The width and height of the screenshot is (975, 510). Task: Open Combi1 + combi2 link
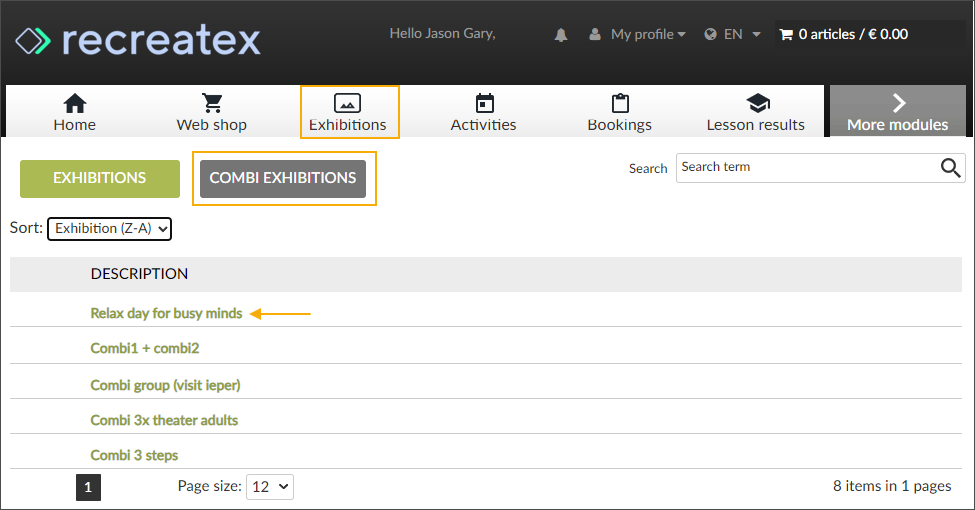145,348
